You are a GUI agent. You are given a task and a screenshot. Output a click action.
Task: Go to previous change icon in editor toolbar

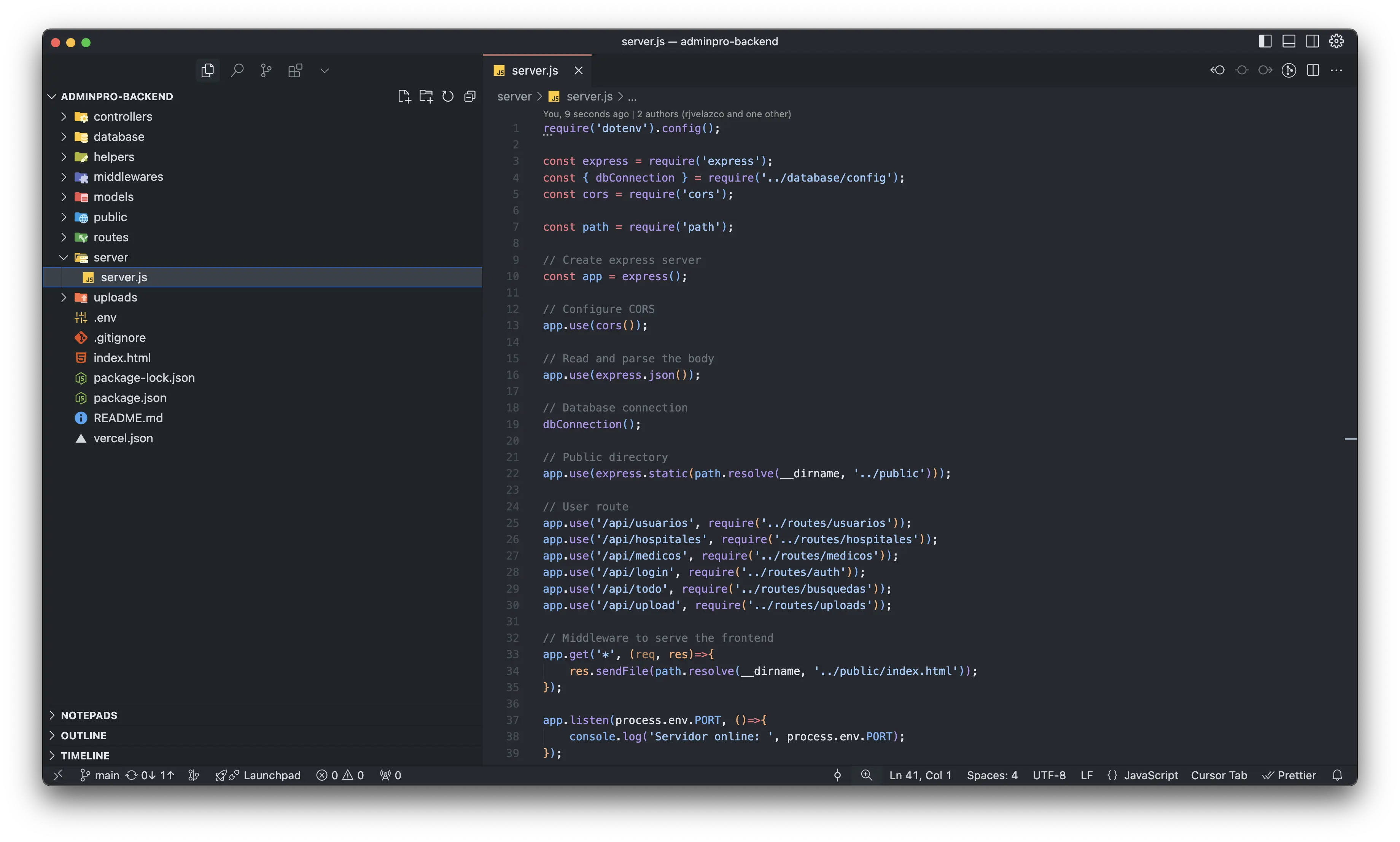pyautogui.click(x=1217, y=70)
